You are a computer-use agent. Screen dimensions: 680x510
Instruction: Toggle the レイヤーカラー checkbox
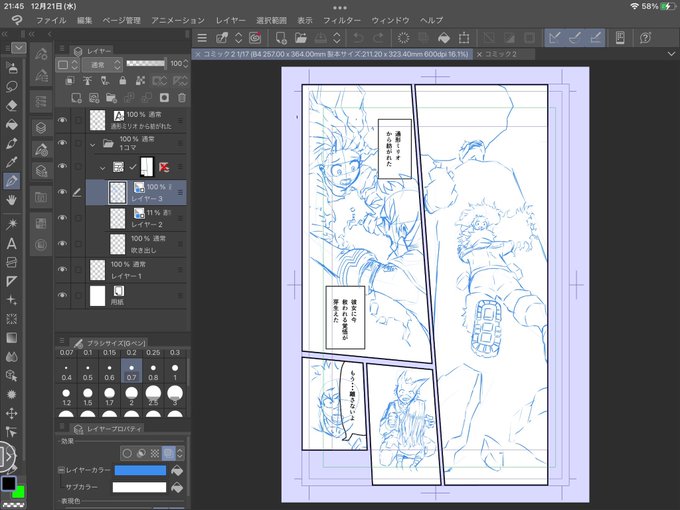coord(61,470)
